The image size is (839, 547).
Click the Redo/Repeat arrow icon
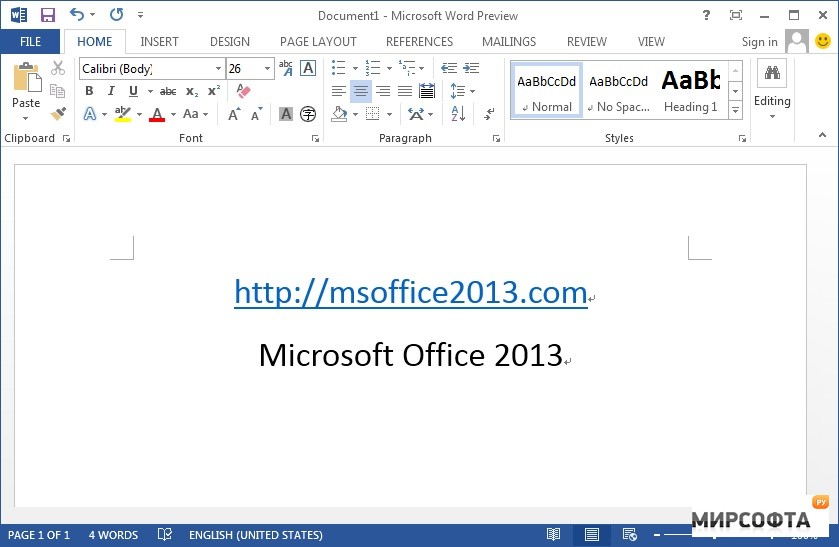pos(116,14)
